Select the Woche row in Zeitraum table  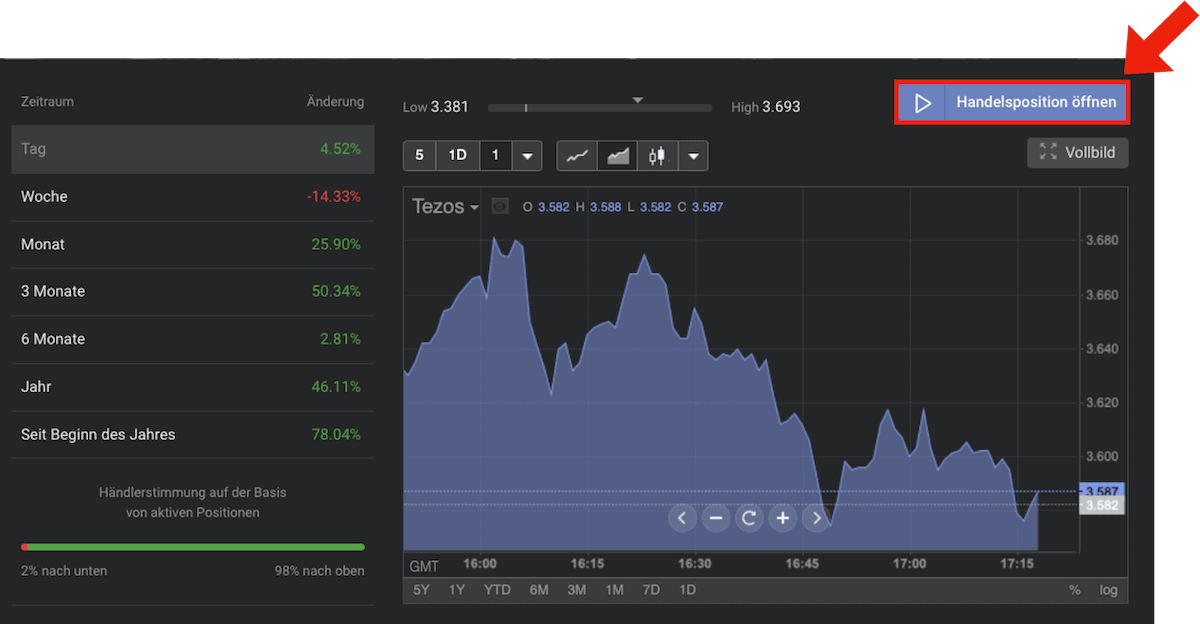(192, 197)
